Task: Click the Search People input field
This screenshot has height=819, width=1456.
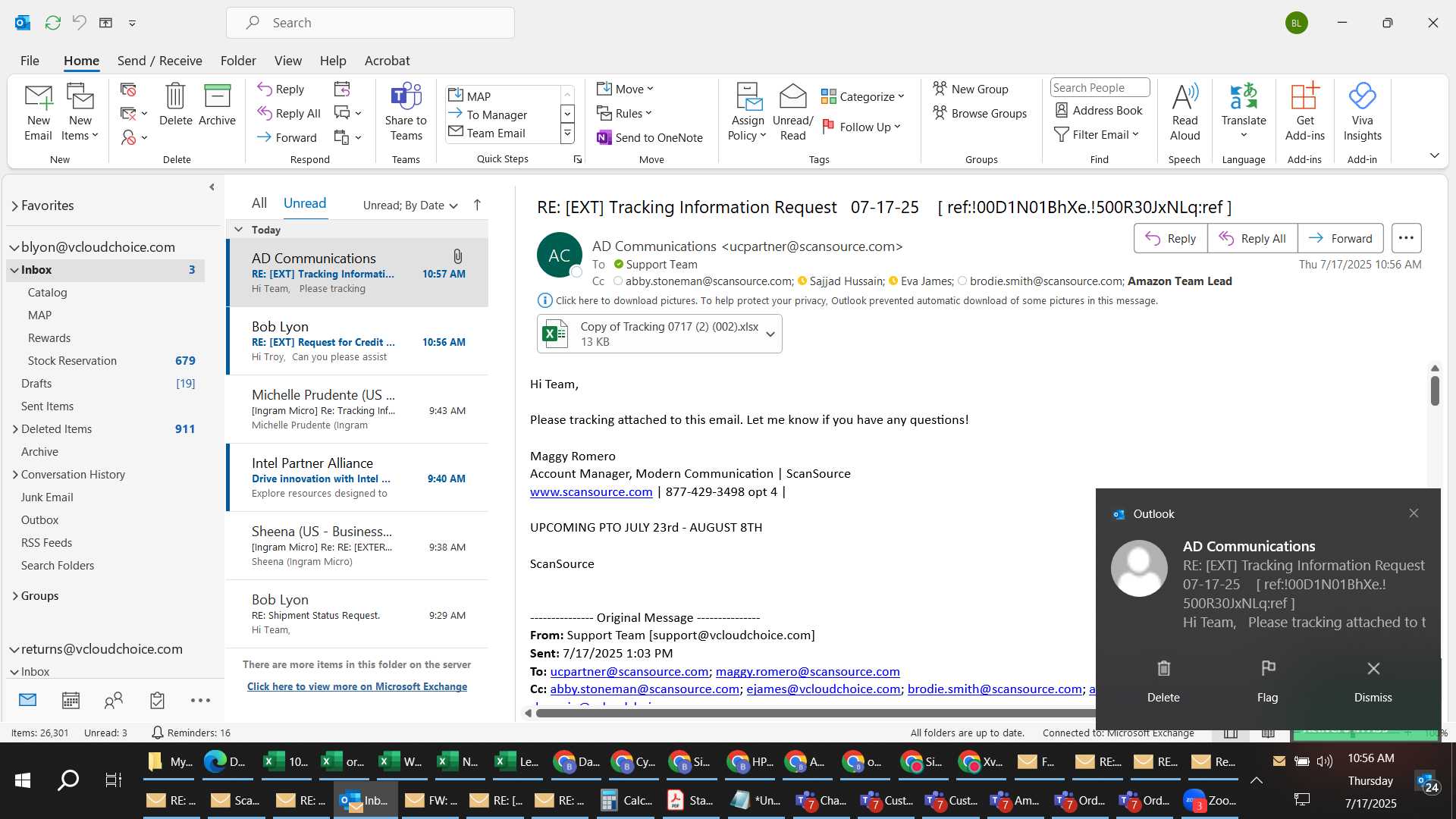Action: tap(1100, 88)
